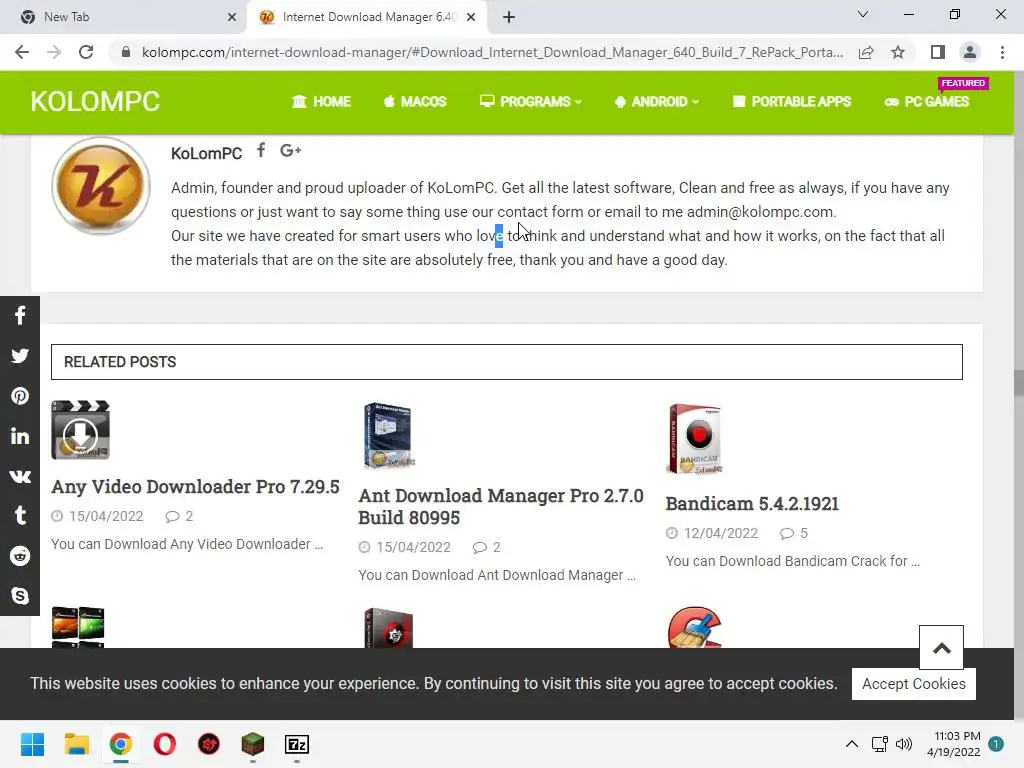Open KoLomPC author's Google+ profile icon
This screenshot has height=768, width=1024.
pos(290,151)
